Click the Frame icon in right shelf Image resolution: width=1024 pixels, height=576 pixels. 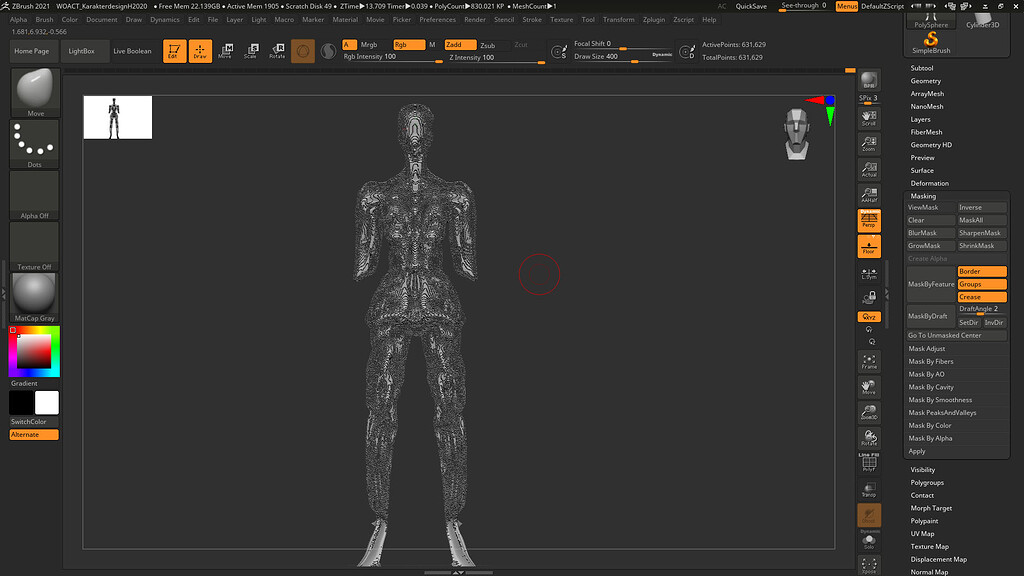869,361
